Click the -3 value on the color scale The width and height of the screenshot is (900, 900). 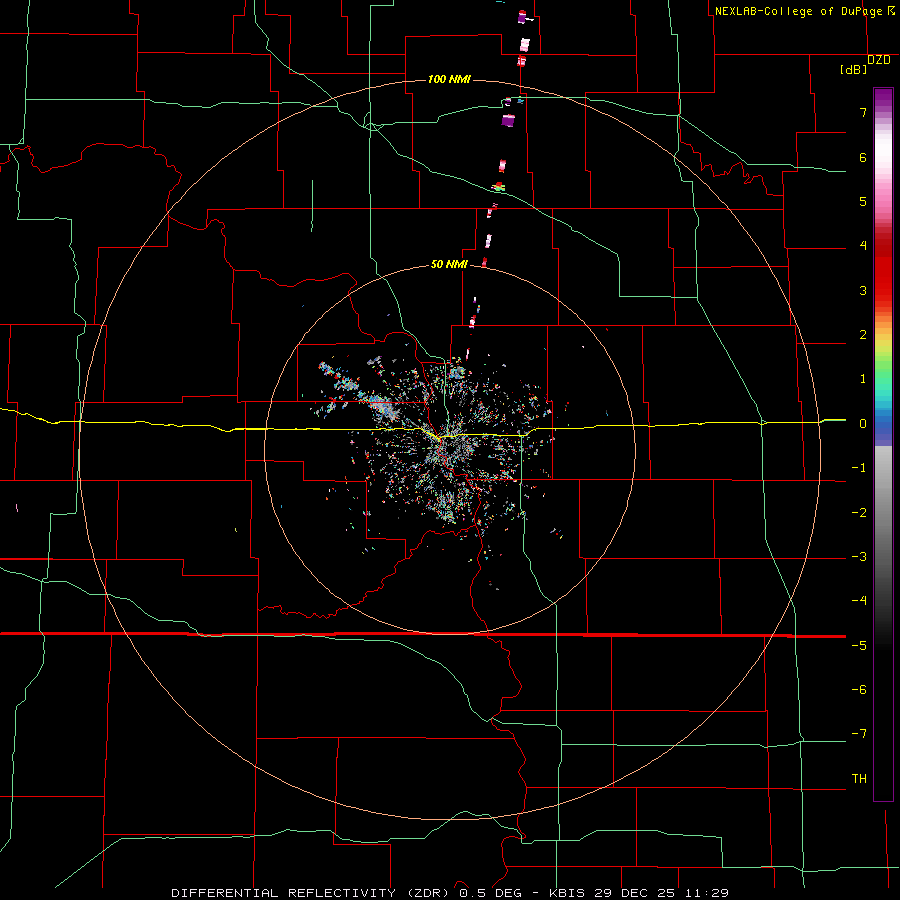pyautogui.click(x=859, y=557)
